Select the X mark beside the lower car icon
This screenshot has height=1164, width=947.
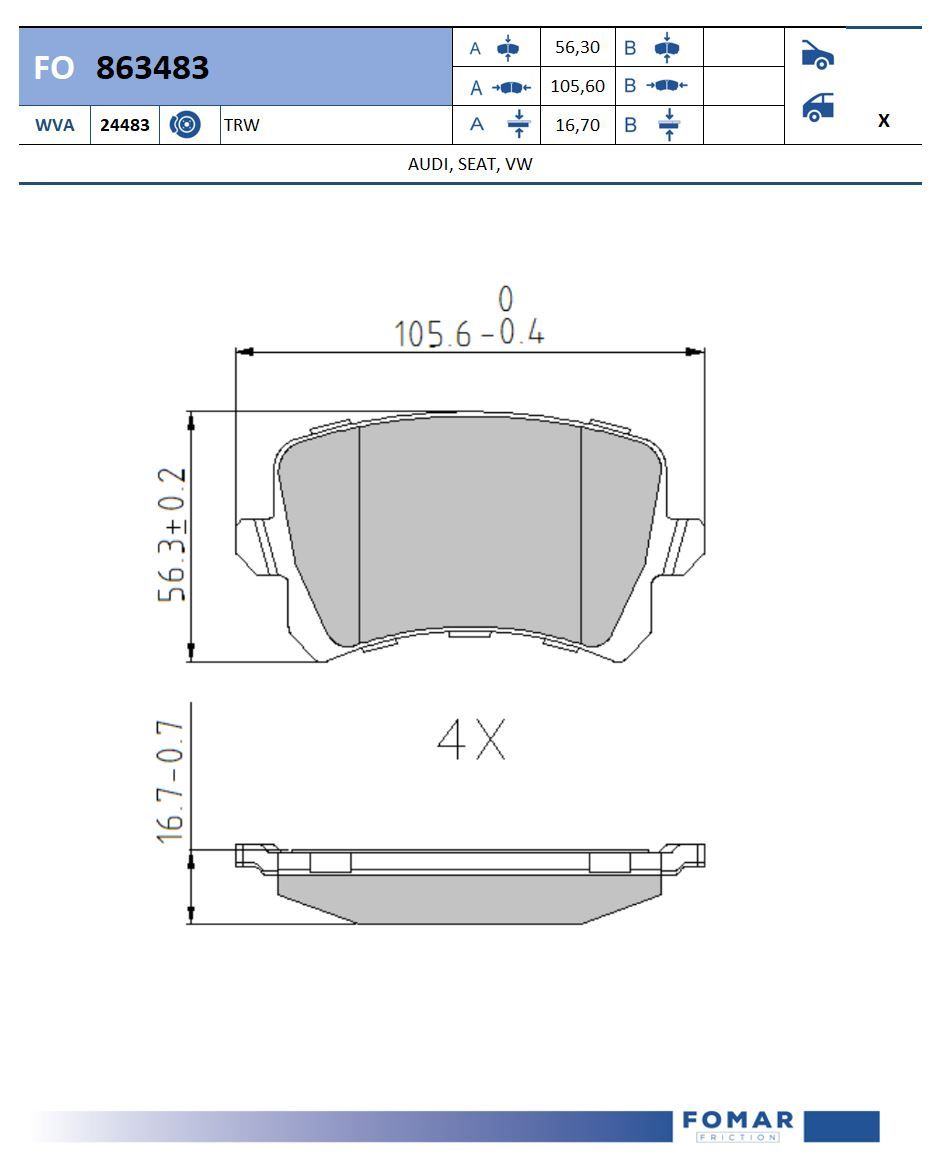pos(883,121)
